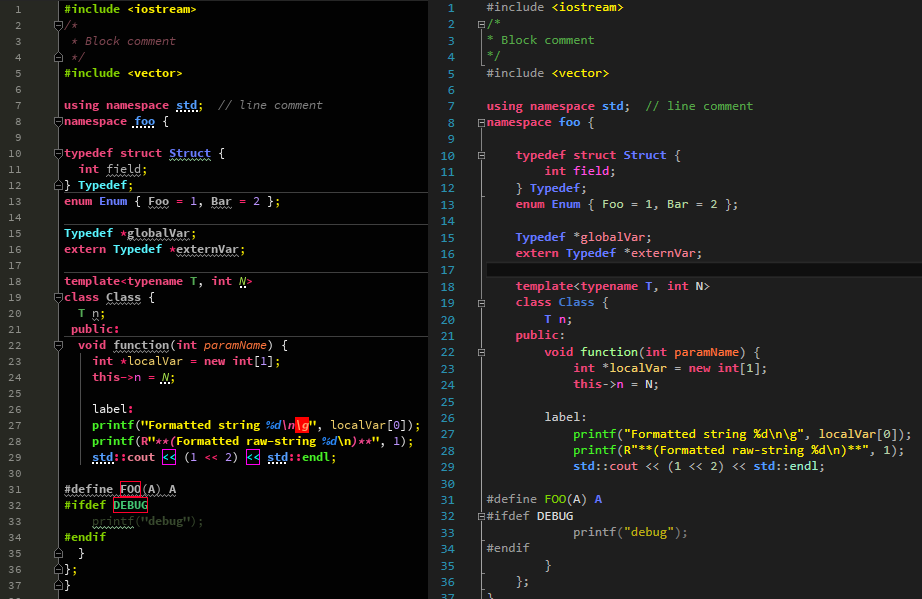922x599 pixels.
Task: Click the red-boxed DEBUG macro
Action: pos(130,505)
